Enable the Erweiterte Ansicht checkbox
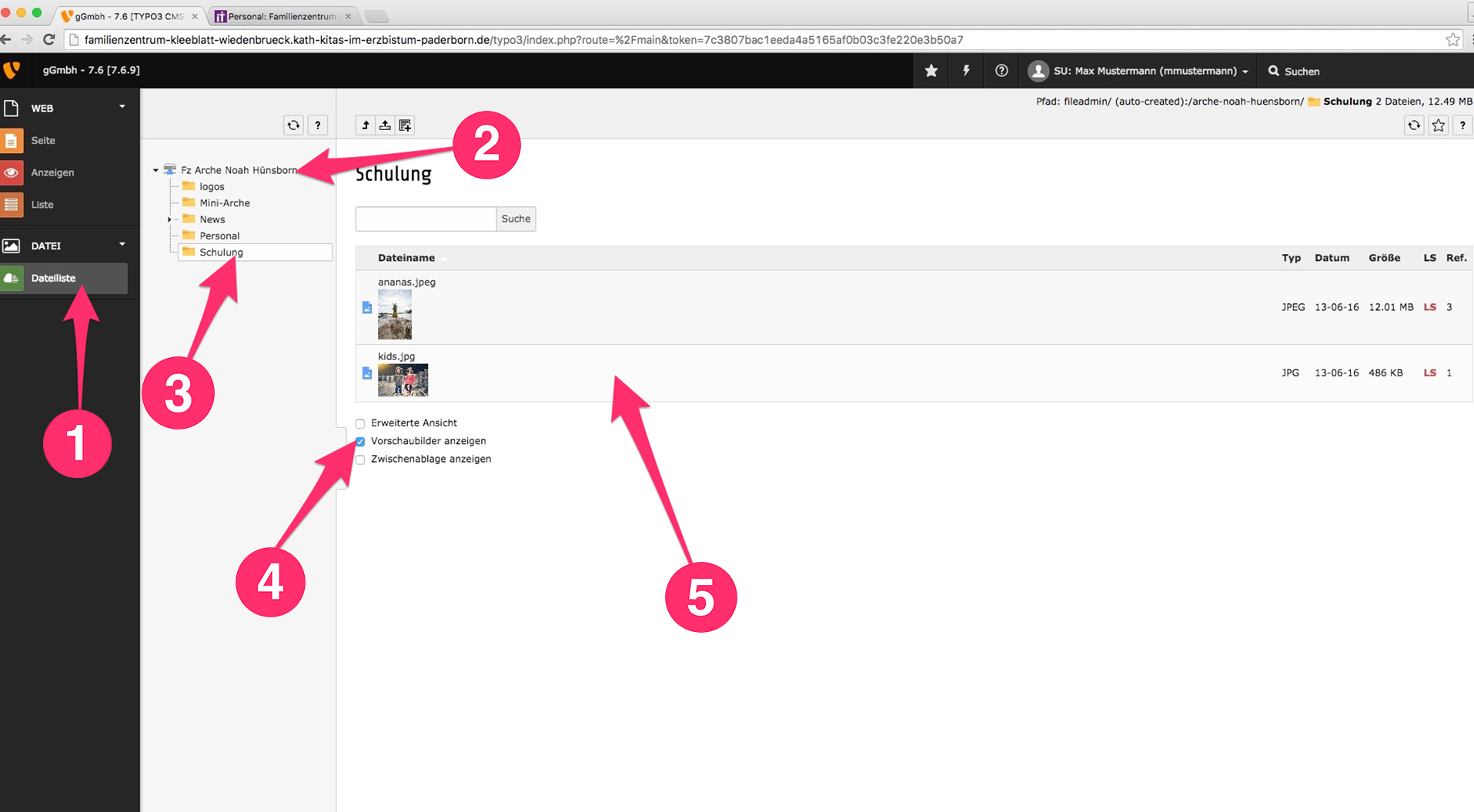Viewport: 1474px width, 812px height. 360,423
